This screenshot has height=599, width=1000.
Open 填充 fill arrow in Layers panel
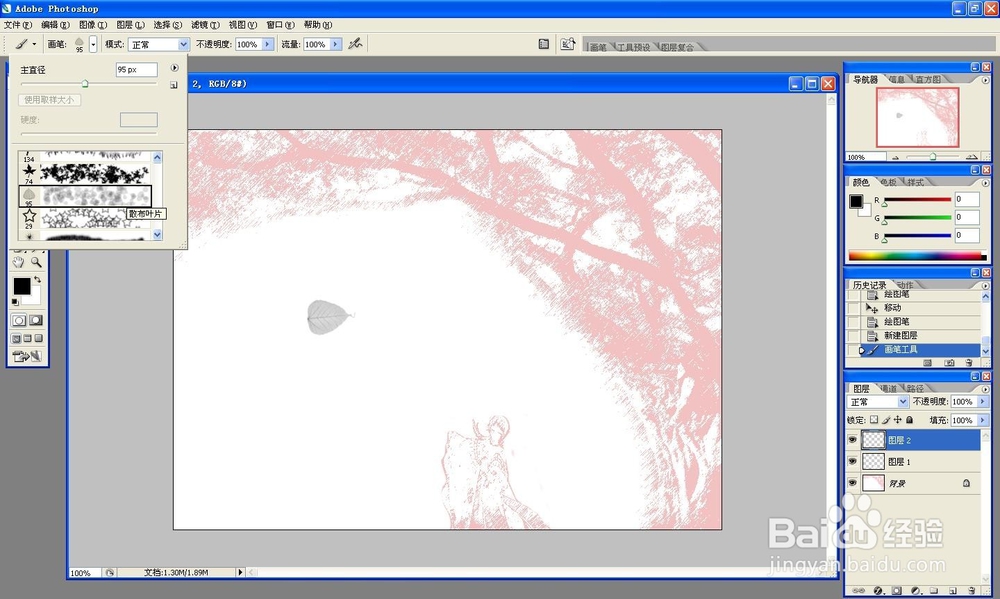tap(982, 420)
